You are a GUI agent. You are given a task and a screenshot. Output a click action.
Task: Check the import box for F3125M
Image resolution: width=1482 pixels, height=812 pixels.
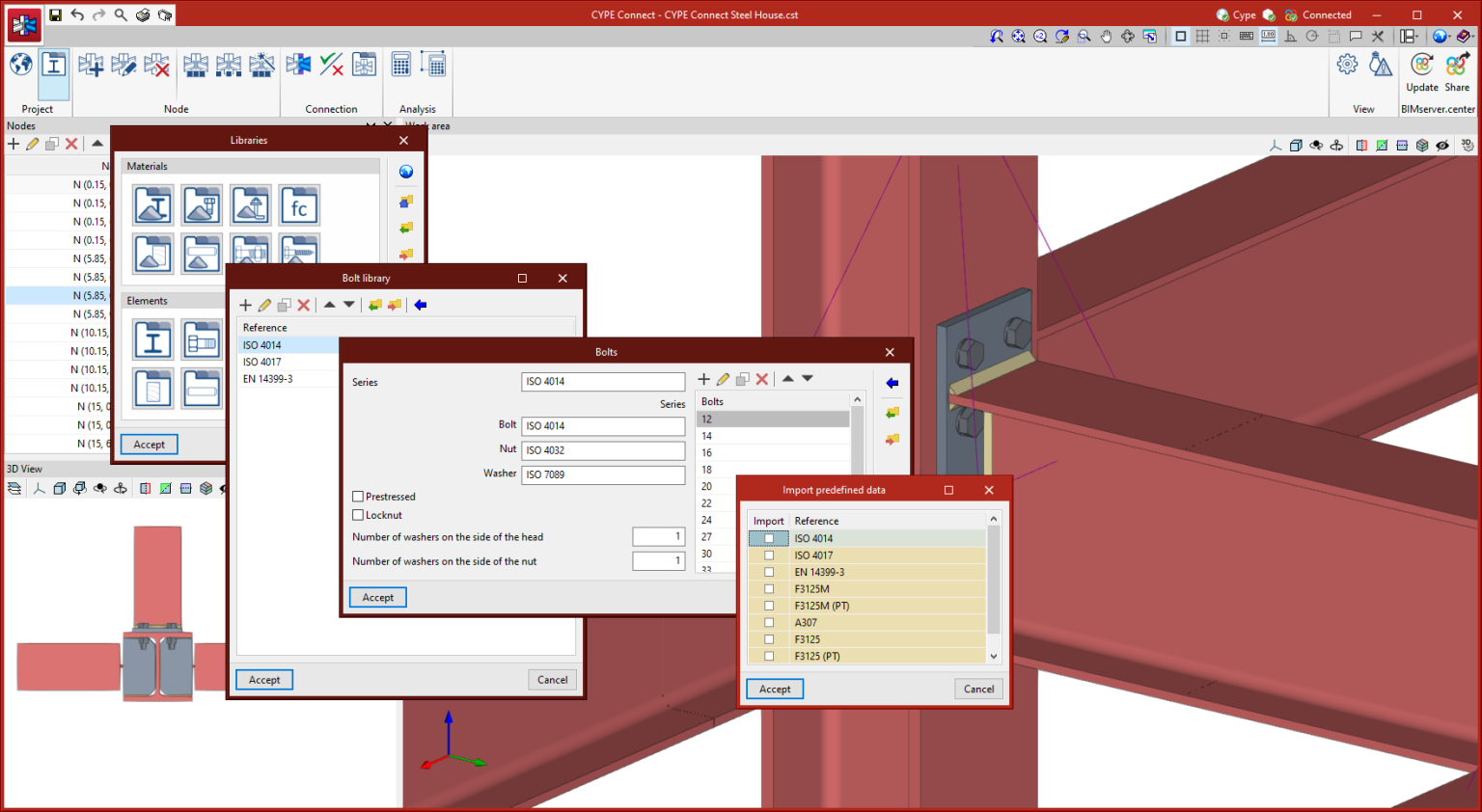click(769, 589)
